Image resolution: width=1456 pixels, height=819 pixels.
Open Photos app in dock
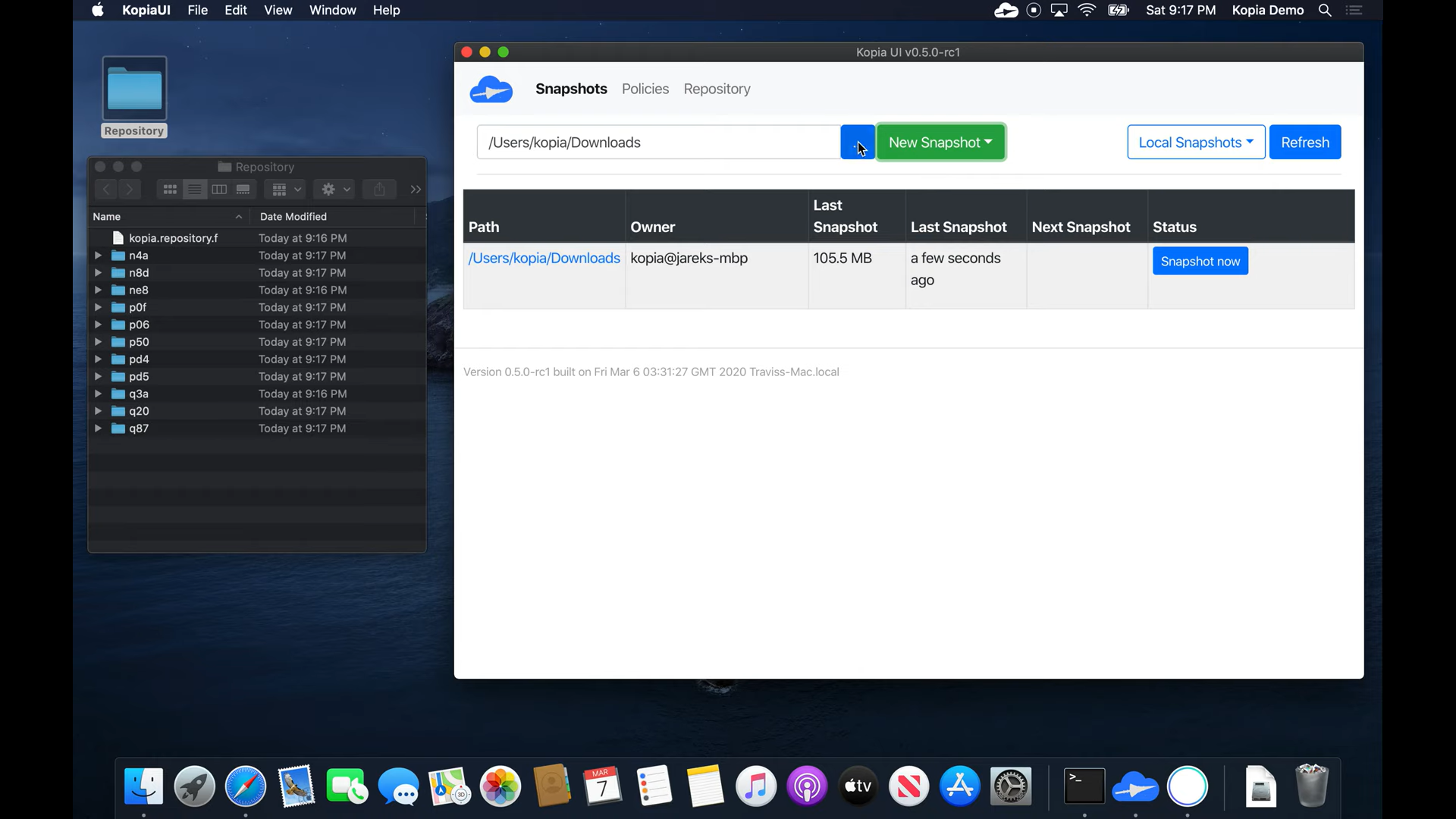[x=500, y=786]
